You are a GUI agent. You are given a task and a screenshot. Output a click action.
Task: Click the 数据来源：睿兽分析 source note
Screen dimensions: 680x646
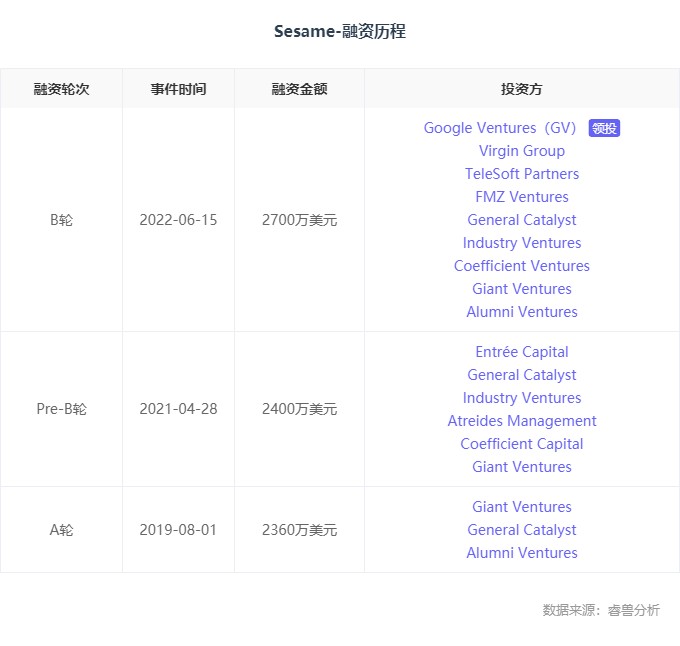pyautogui.click(x=601, y=610)
